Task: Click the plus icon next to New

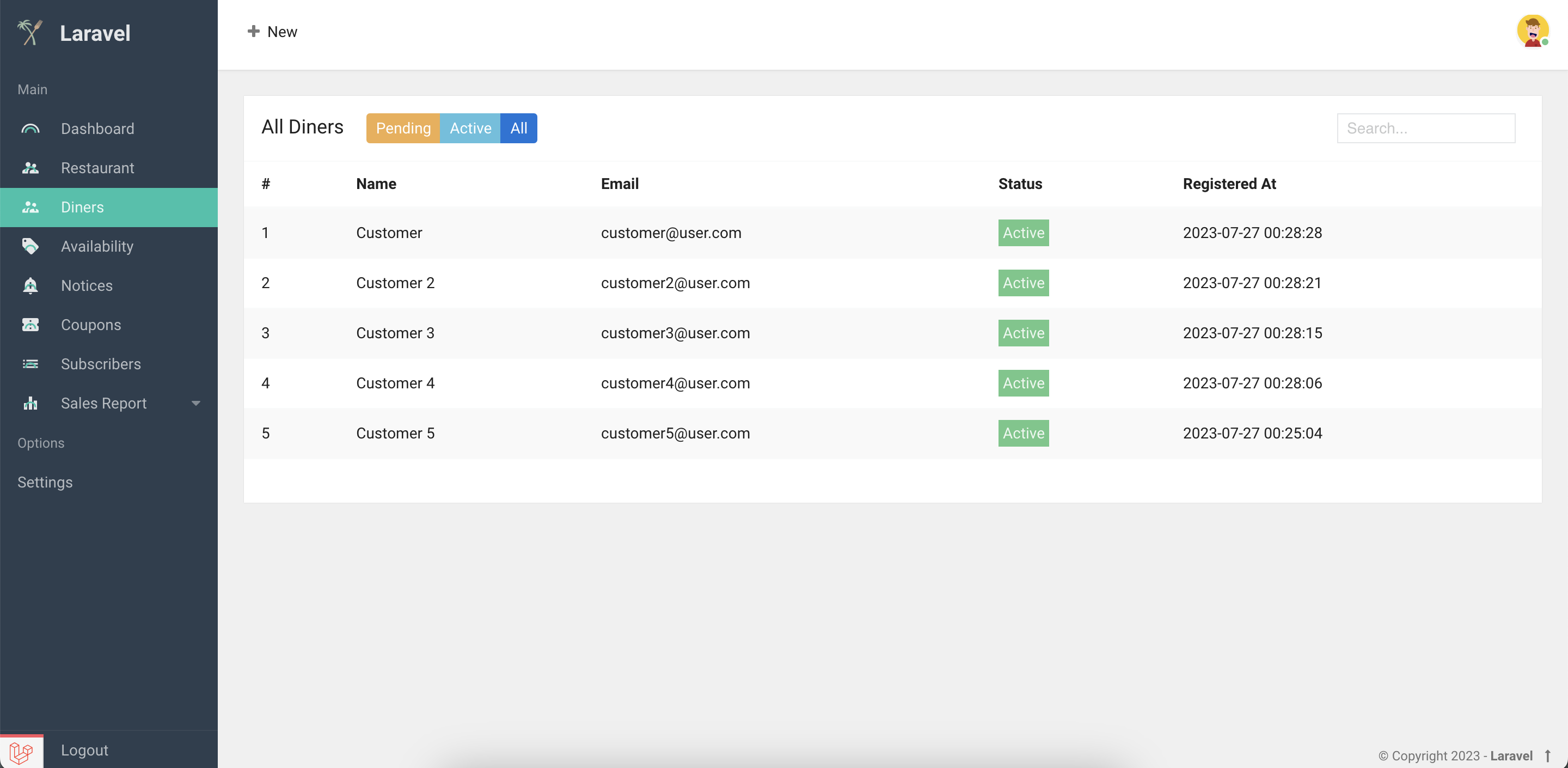Action: (x=254, y=31)
